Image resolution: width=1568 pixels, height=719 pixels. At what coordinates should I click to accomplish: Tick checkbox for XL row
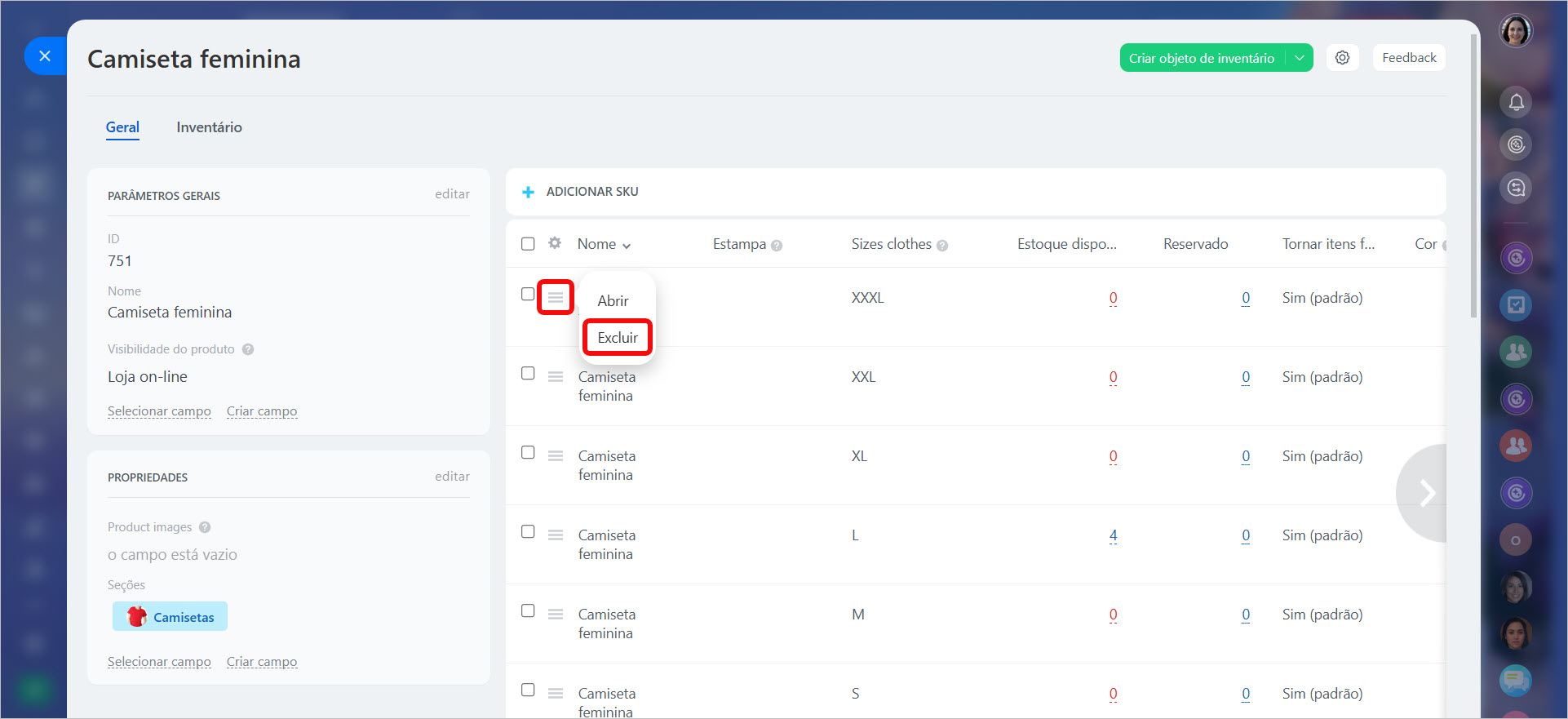(528, 452)
